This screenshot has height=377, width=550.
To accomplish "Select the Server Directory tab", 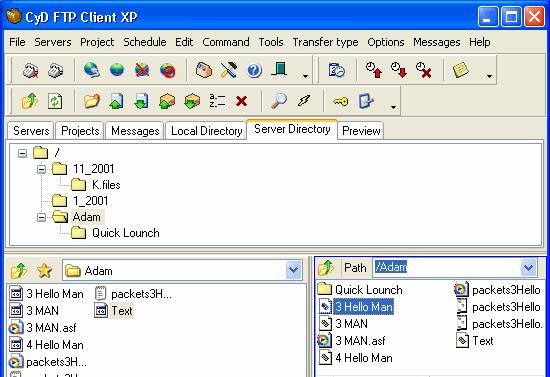I will 292,129.
